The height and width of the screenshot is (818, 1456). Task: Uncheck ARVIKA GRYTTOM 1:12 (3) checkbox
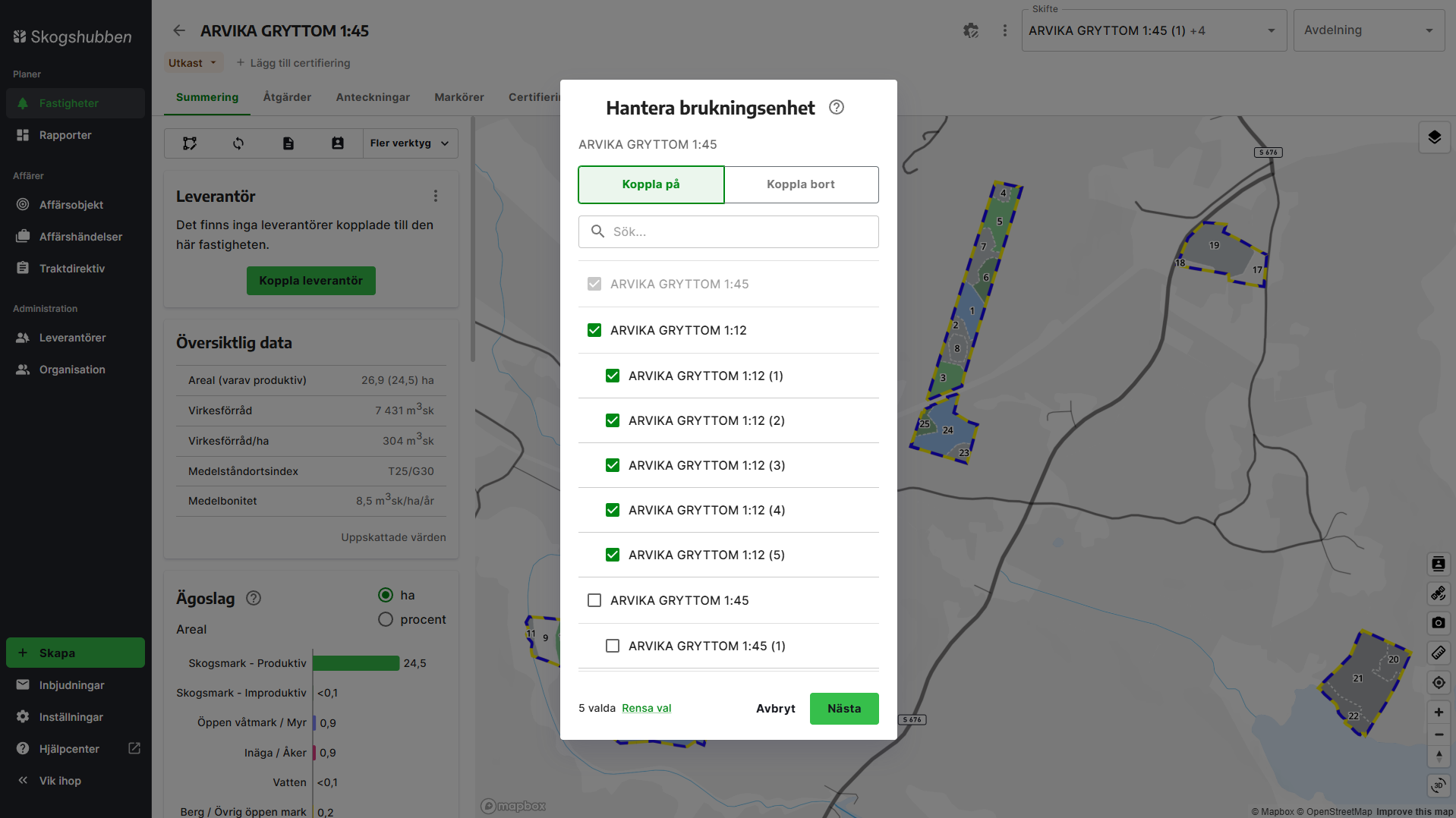pyautogui.click(x=613, y=466)
